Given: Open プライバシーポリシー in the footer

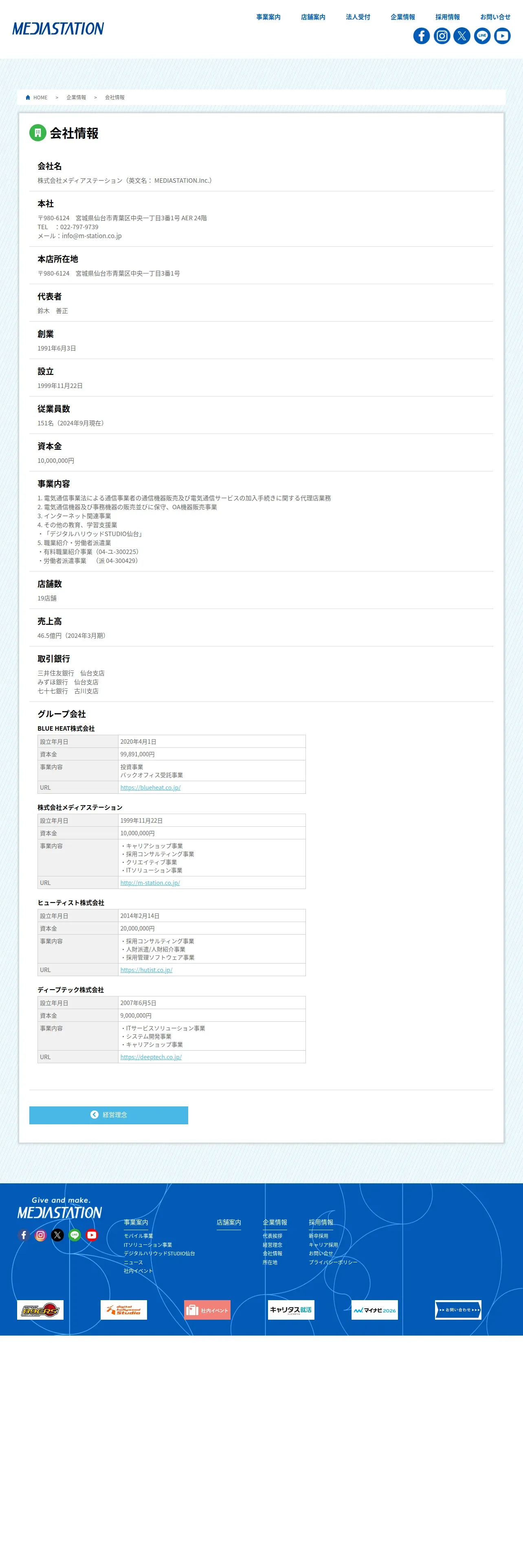Looking at the screenshot, I should point(333,1262).
